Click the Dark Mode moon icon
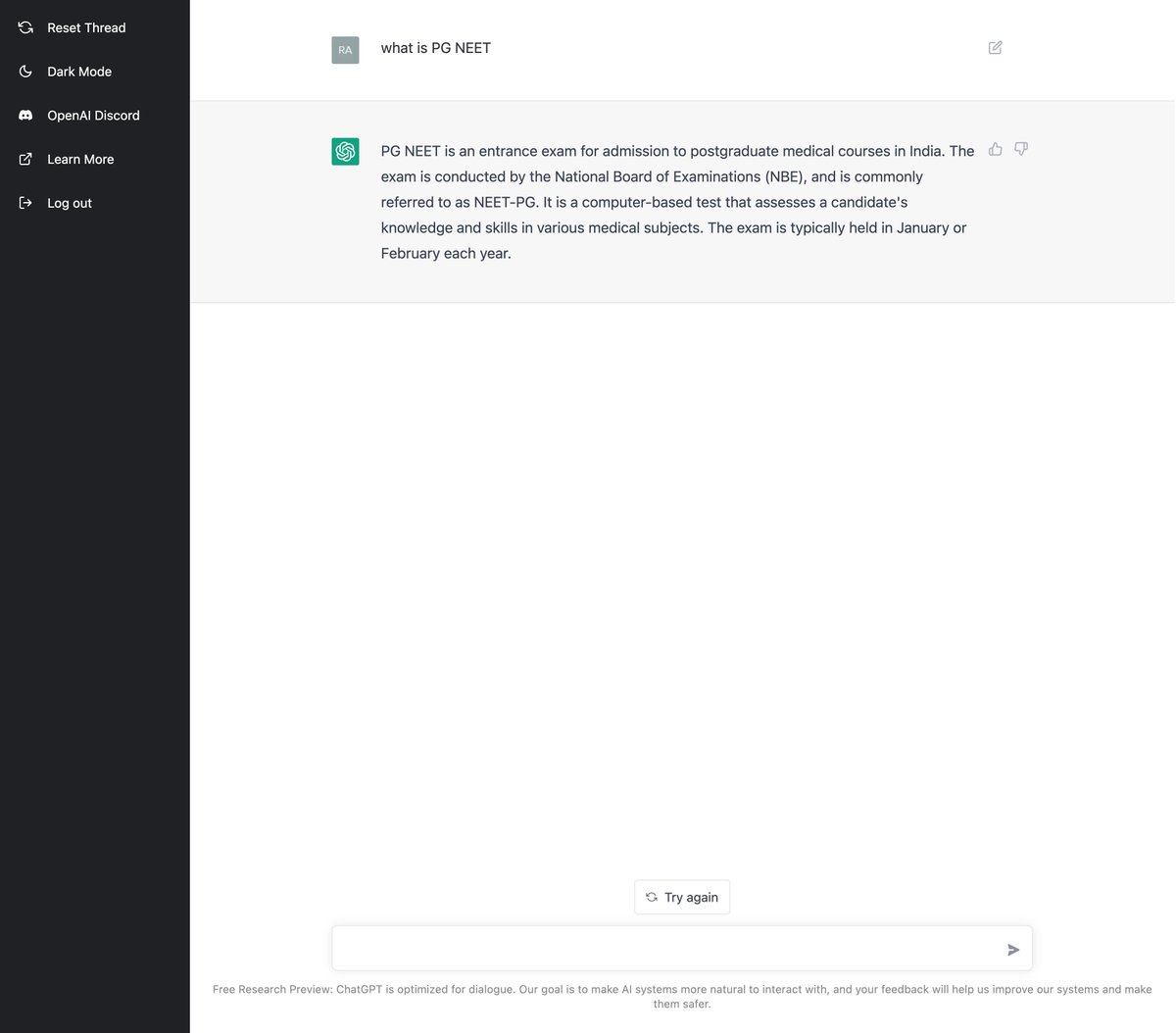Viewport: 1176px width, 1033px height. [x=25, y=72]
